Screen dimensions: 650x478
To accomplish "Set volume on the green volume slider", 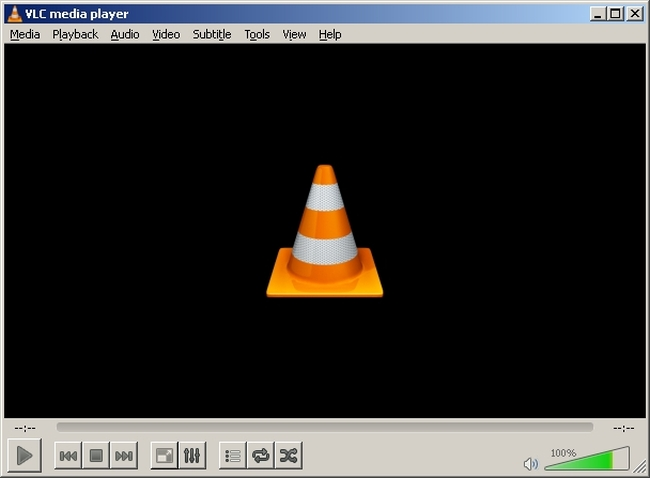I will pos(587,458).
